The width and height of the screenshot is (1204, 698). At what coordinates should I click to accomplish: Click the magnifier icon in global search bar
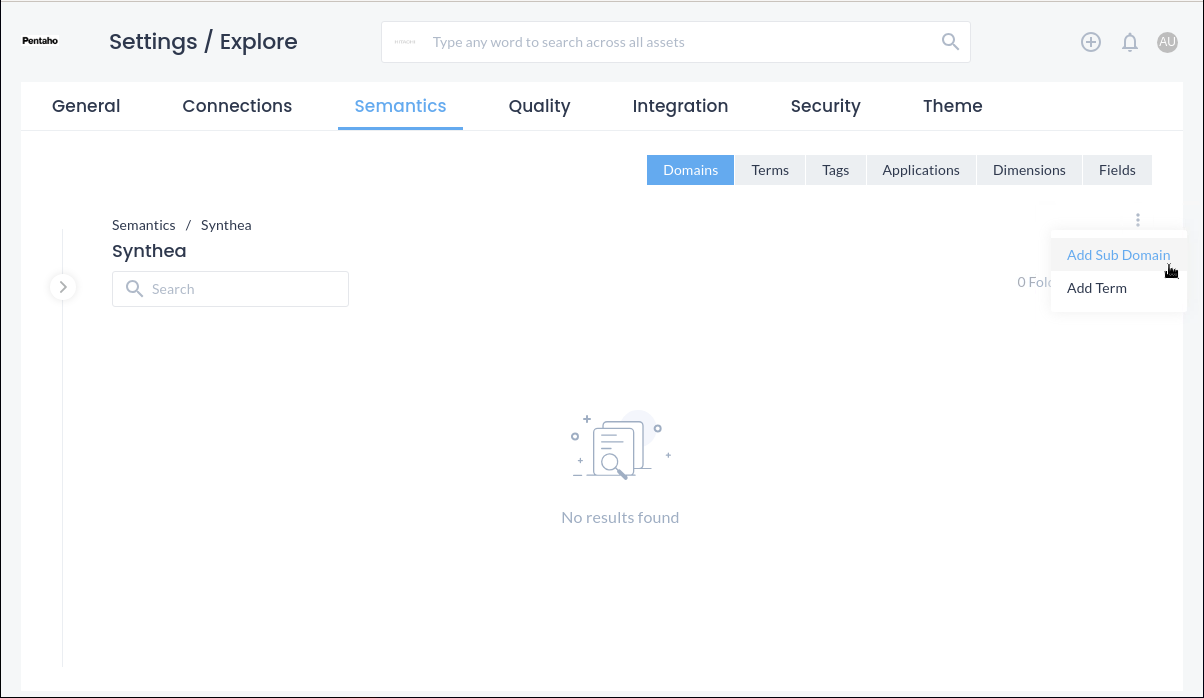(950, 42)
